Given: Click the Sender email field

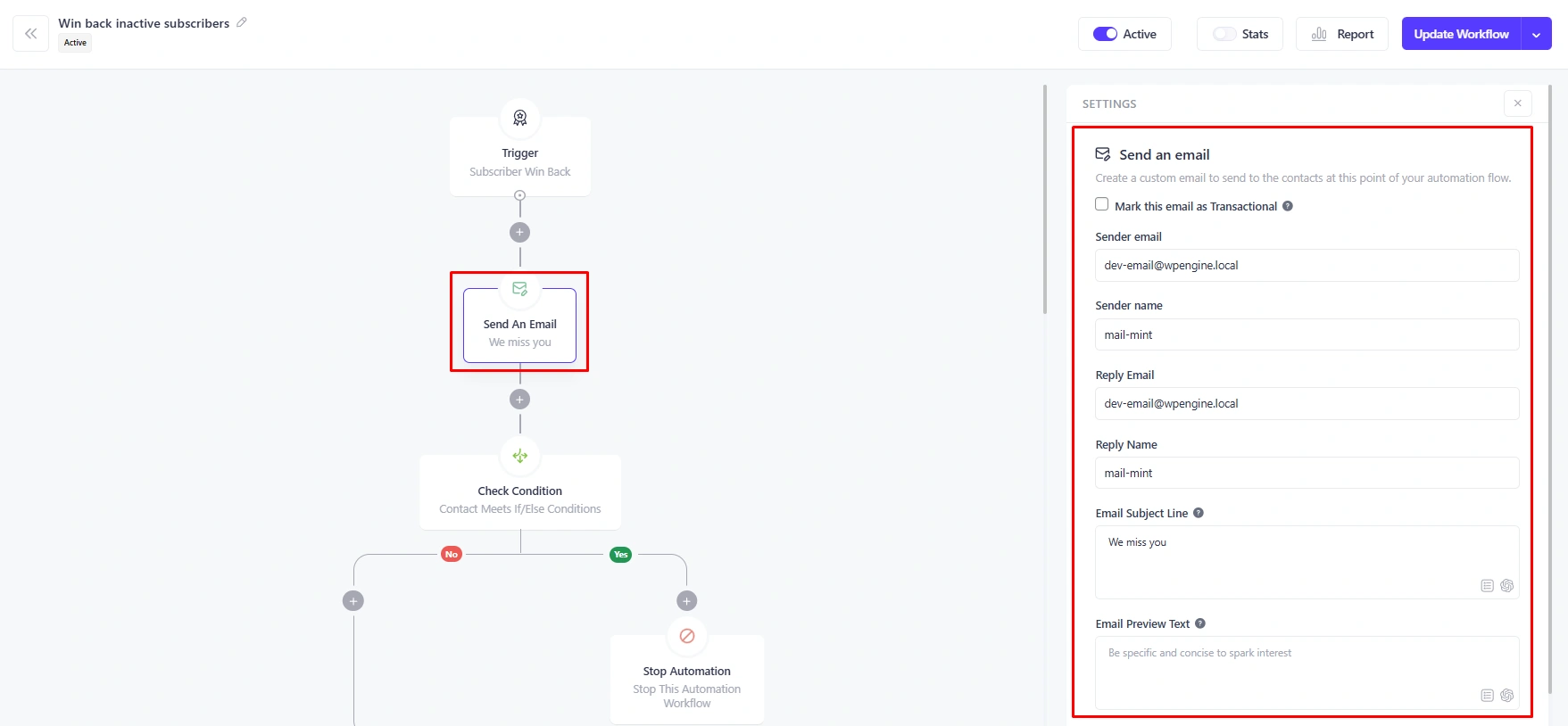Looking at the screenshot, I should click(1307, 265).
